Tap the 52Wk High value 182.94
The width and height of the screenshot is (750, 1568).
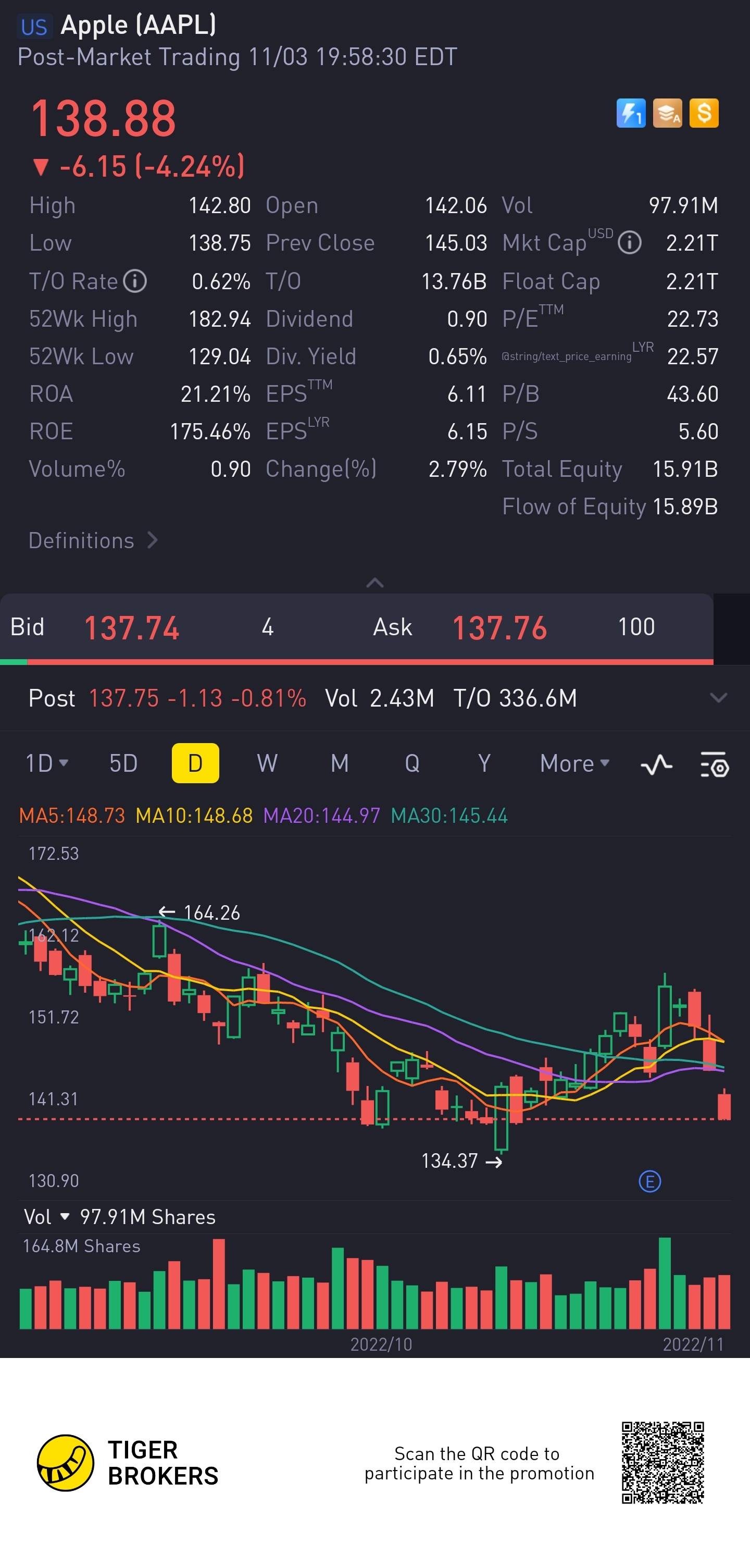(x=220, y=319)
